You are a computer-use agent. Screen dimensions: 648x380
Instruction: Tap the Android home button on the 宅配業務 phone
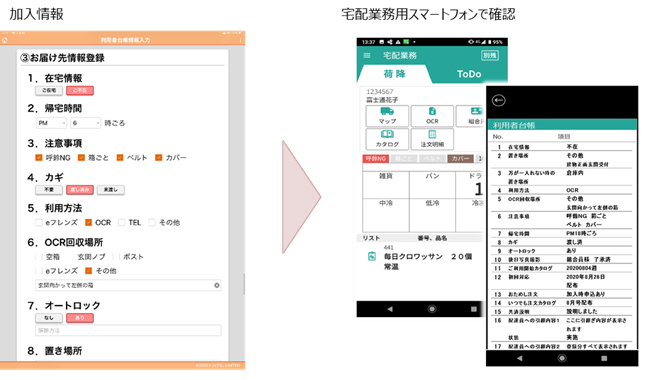[x=432, y=309]
